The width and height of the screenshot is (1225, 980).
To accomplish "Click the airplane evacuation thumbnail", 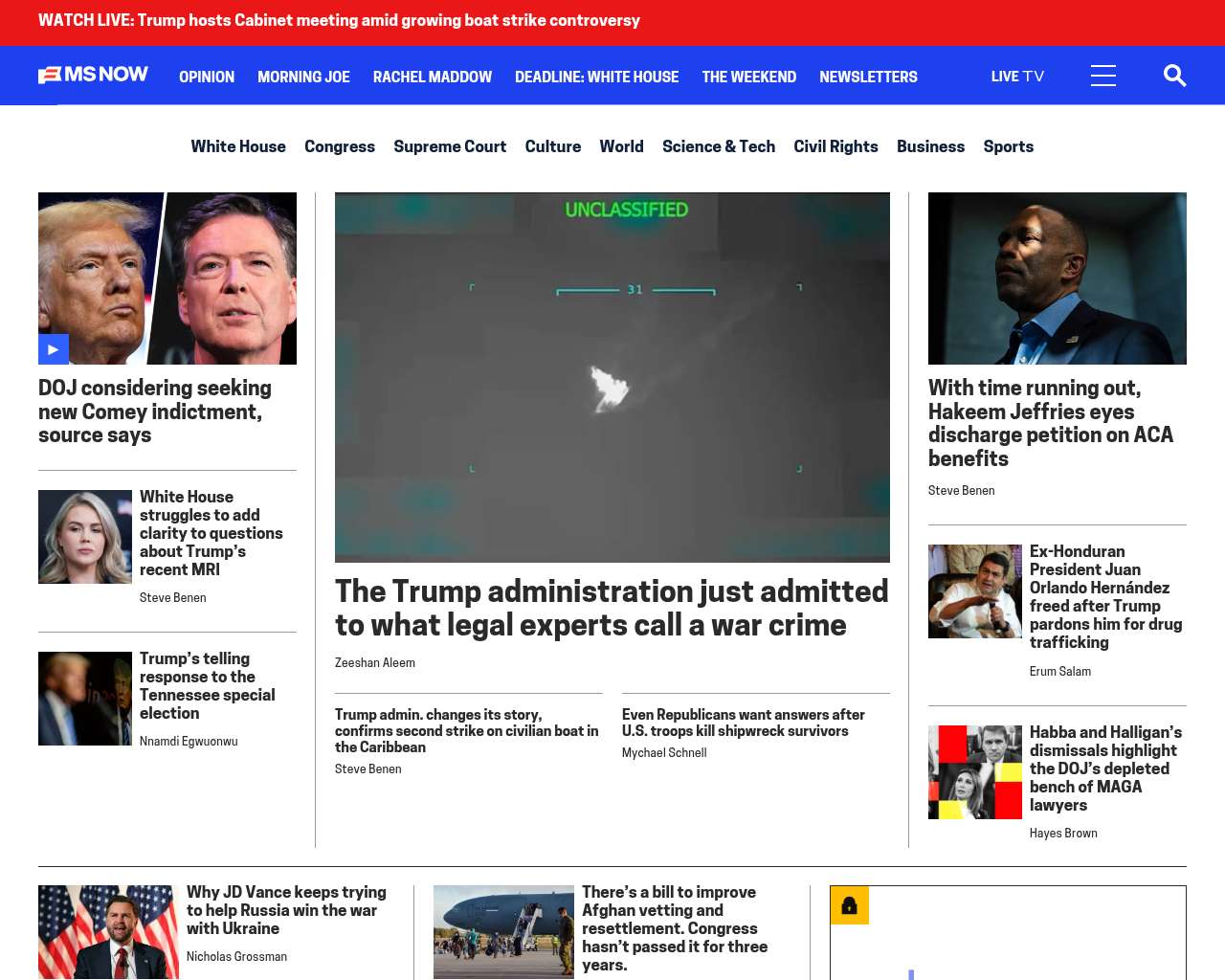I will 503,932.
